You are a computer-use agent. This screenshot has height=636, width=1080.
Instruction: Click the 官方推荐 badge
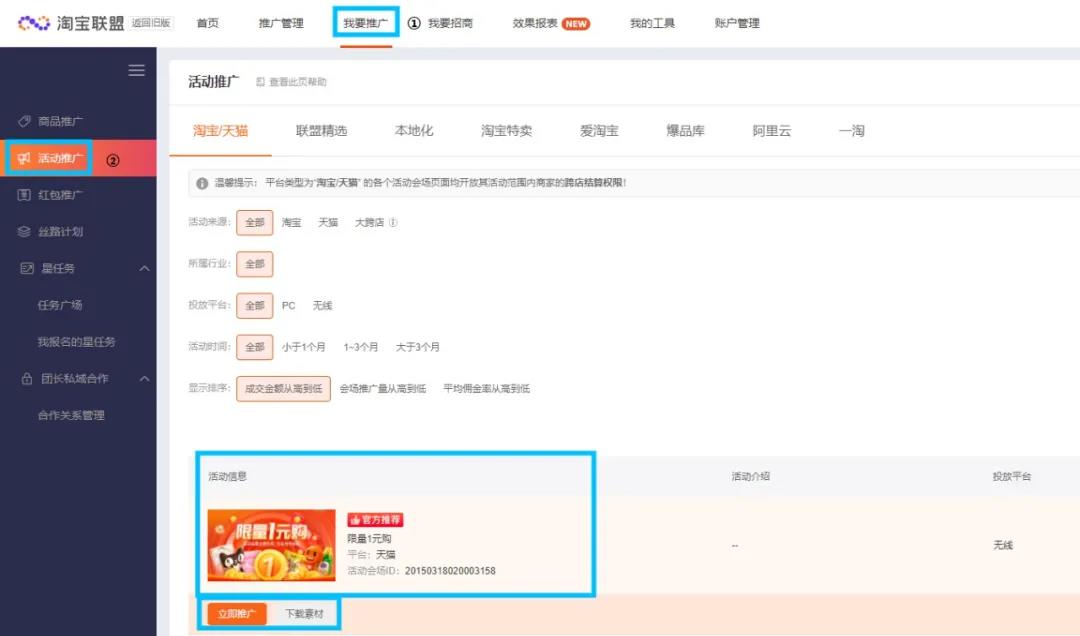375,520
